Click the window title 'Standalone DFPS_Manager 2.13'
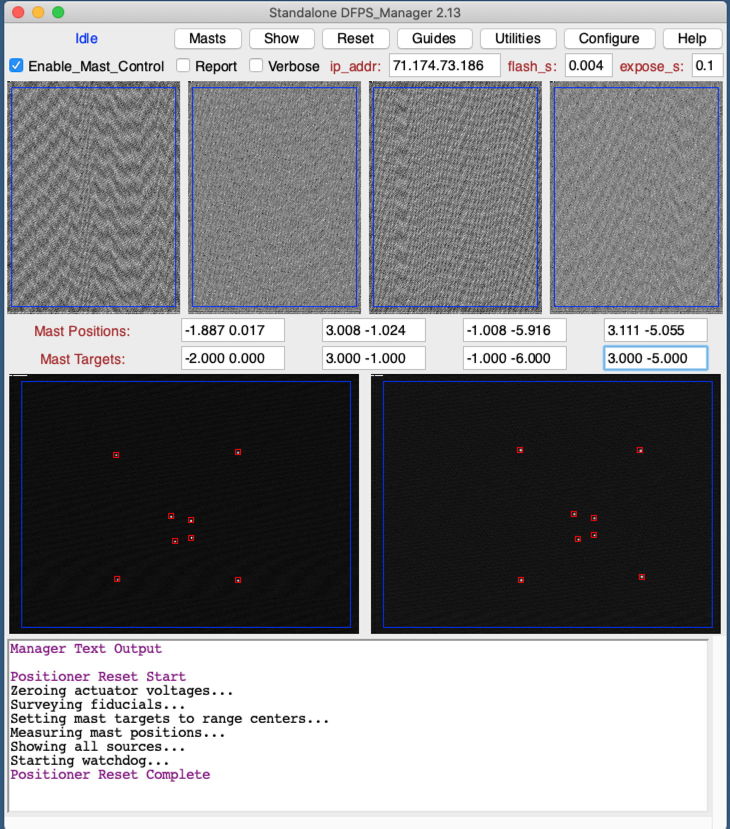This screenshot has width=730, height=829. click(x=365, y=12)
